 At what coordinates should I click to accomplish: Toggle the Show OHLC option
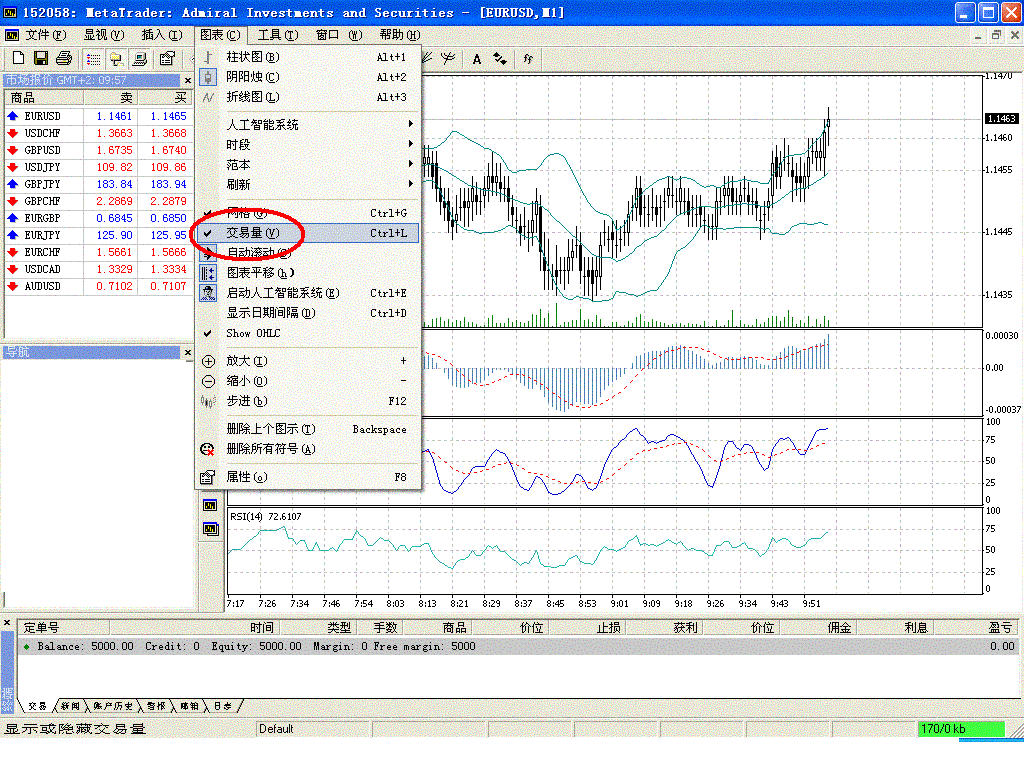point(308,333)
